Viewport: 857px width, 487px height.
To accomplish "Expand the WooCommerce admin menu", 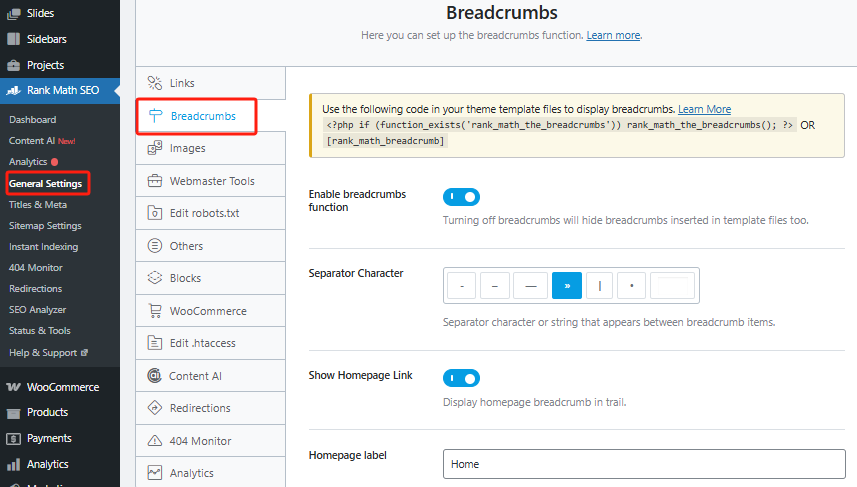I will point(62,387).
